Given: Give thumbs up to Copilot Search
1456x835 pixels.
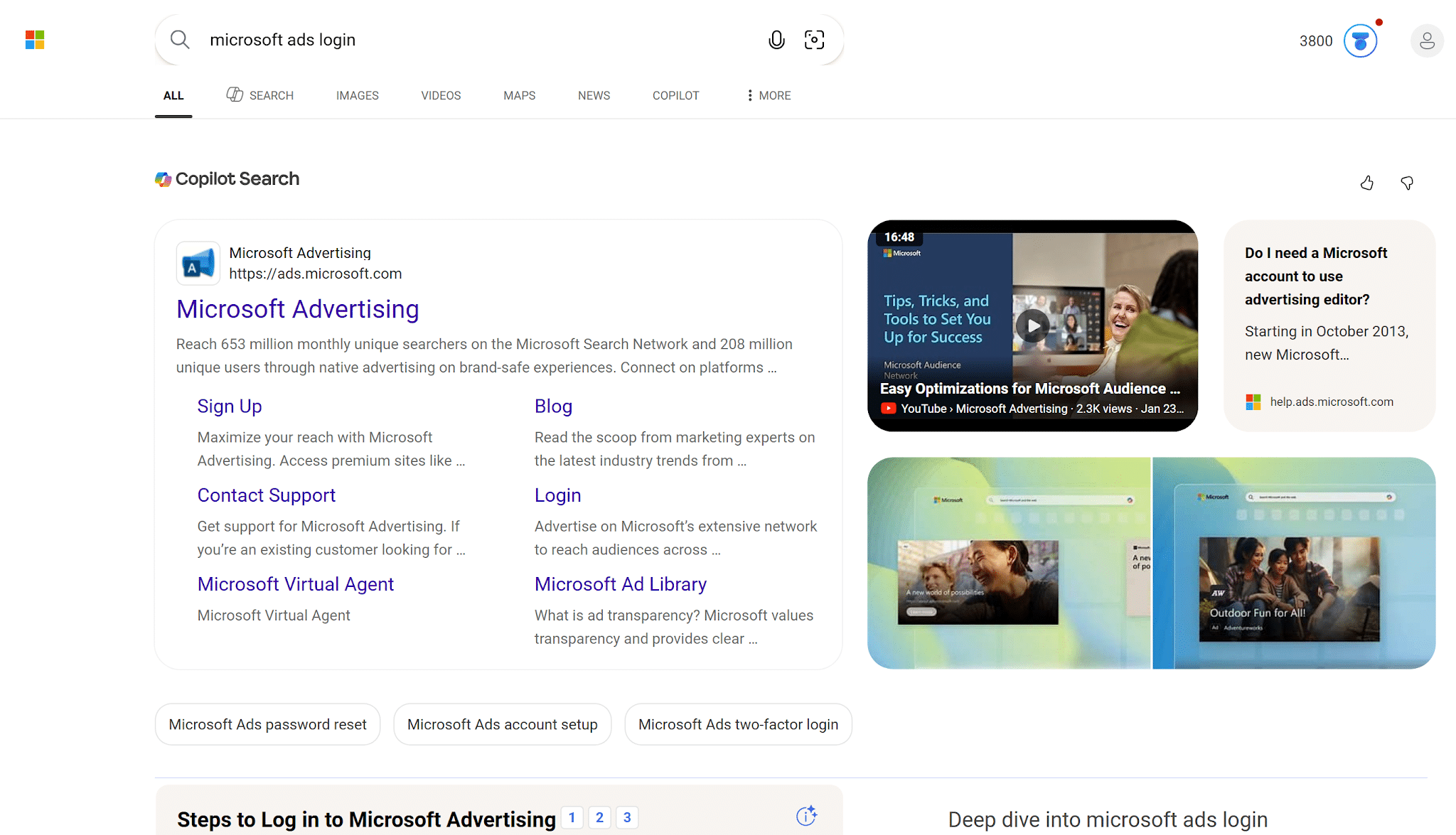Looking at the screenshot, I should tap(1367, 183).
